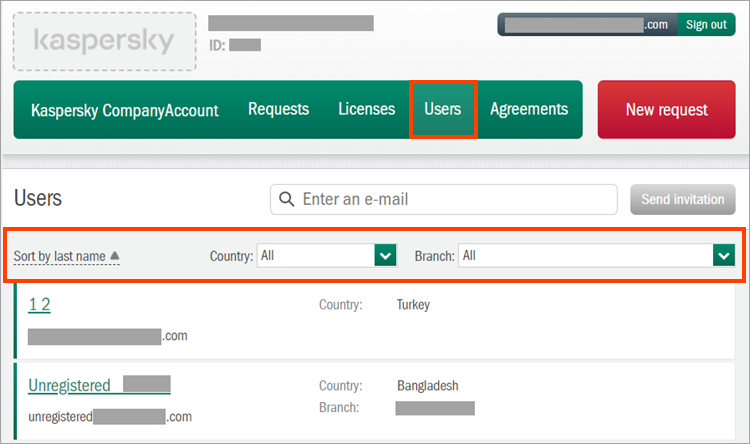Open the Branch filter dropdown field

click(596, 255)
